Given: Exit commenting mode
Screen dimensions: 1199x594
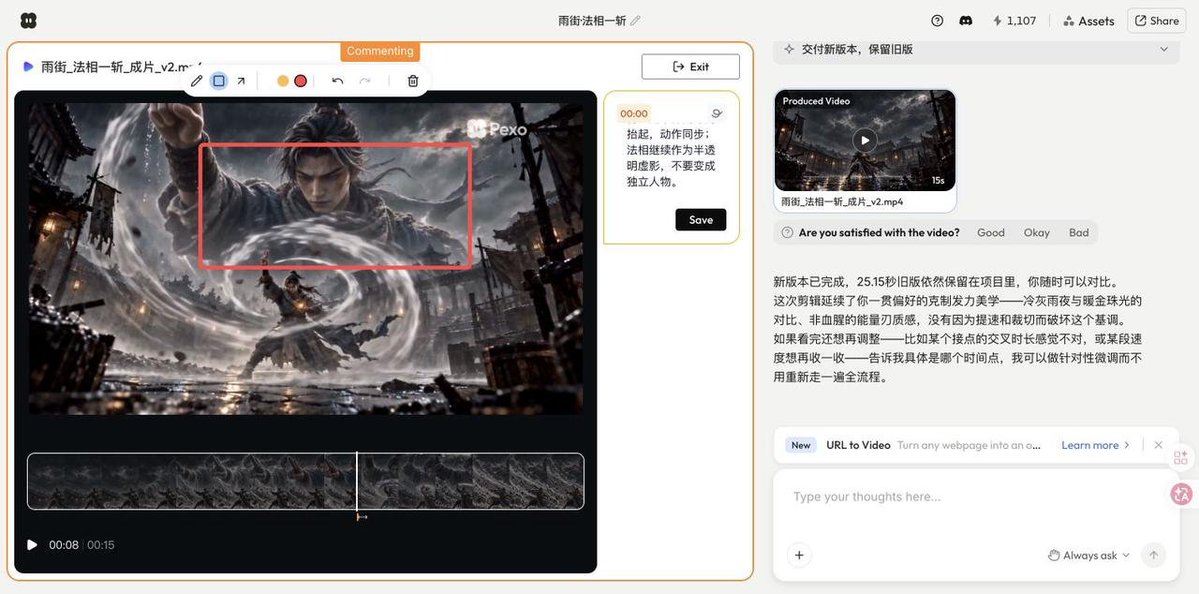Looking at the screenshot, I should (690, 67).
